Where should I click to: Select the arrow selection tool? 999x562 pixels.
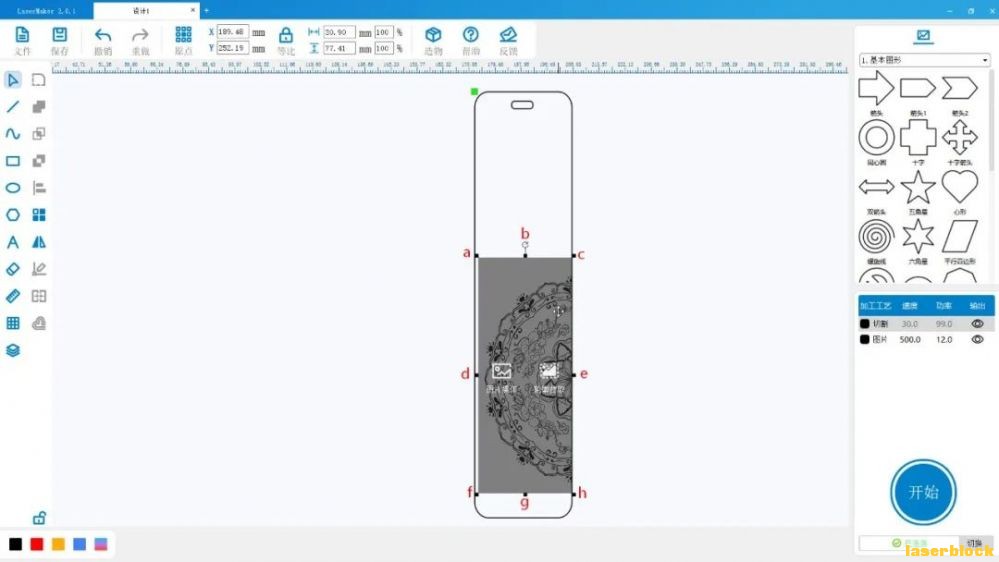[13, 80]
